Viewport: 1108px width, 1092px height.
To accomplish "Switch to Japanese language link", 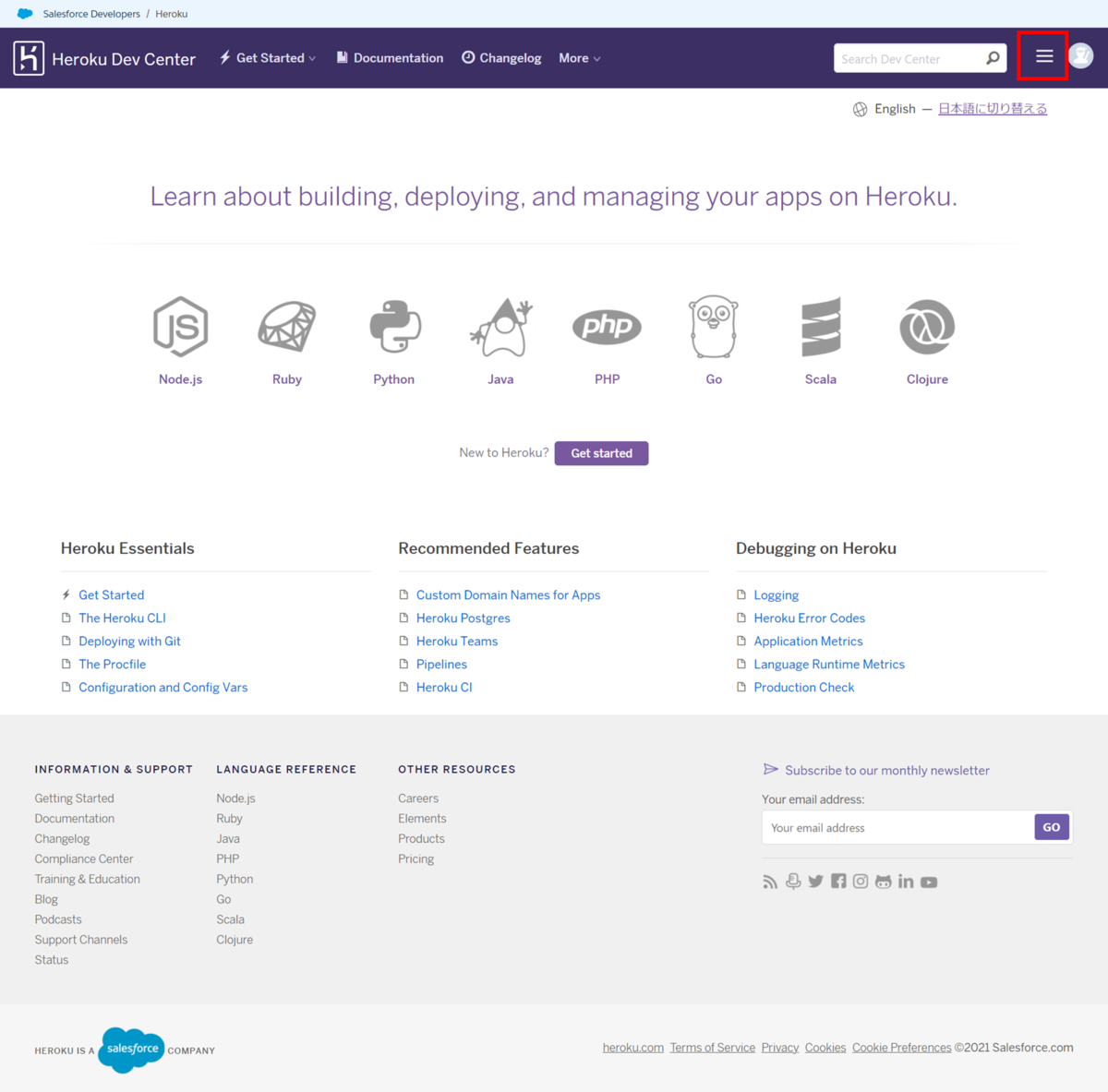I will [x=993, y=109].
